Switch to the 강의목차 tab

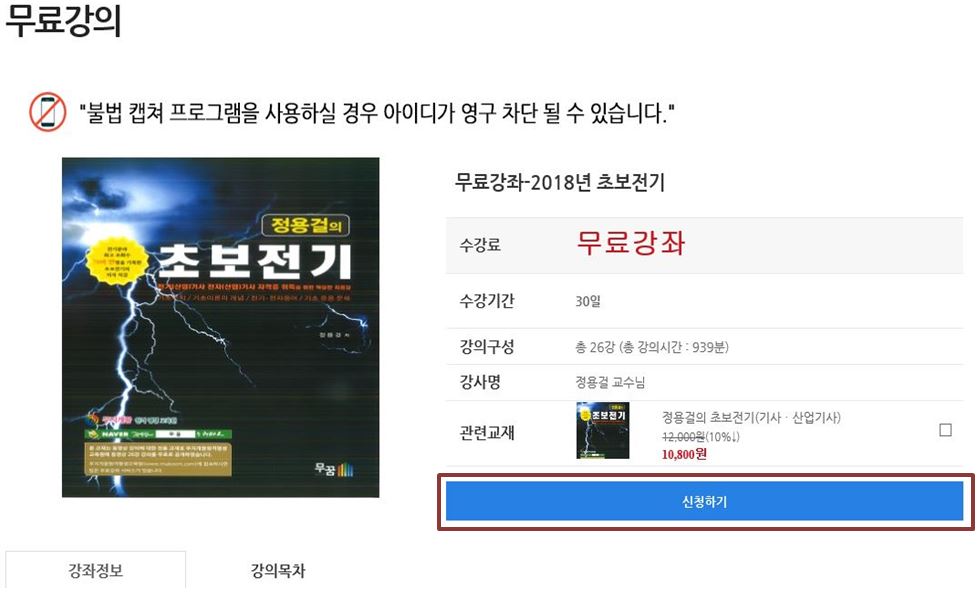[278, 571]
